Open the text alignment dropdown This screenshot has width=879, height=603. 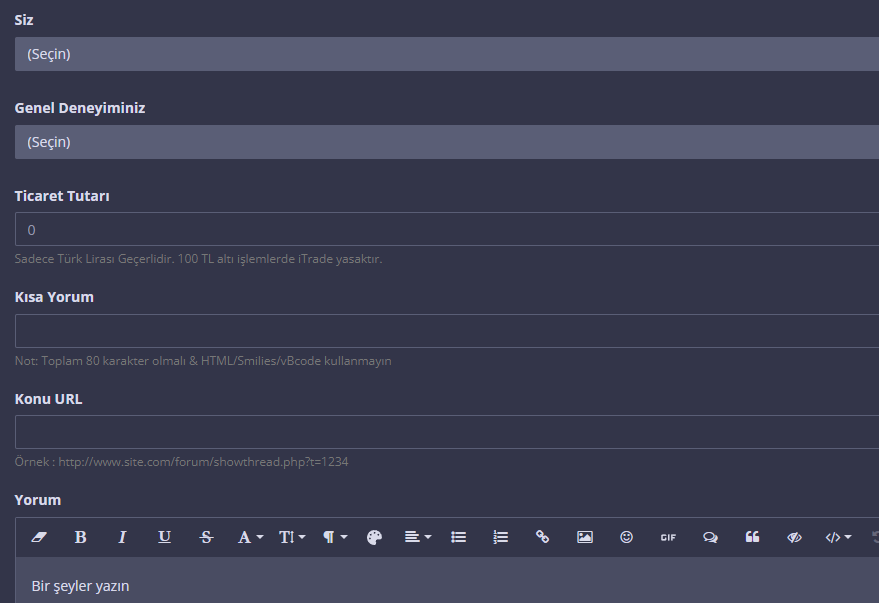click(x=418, y=537)
